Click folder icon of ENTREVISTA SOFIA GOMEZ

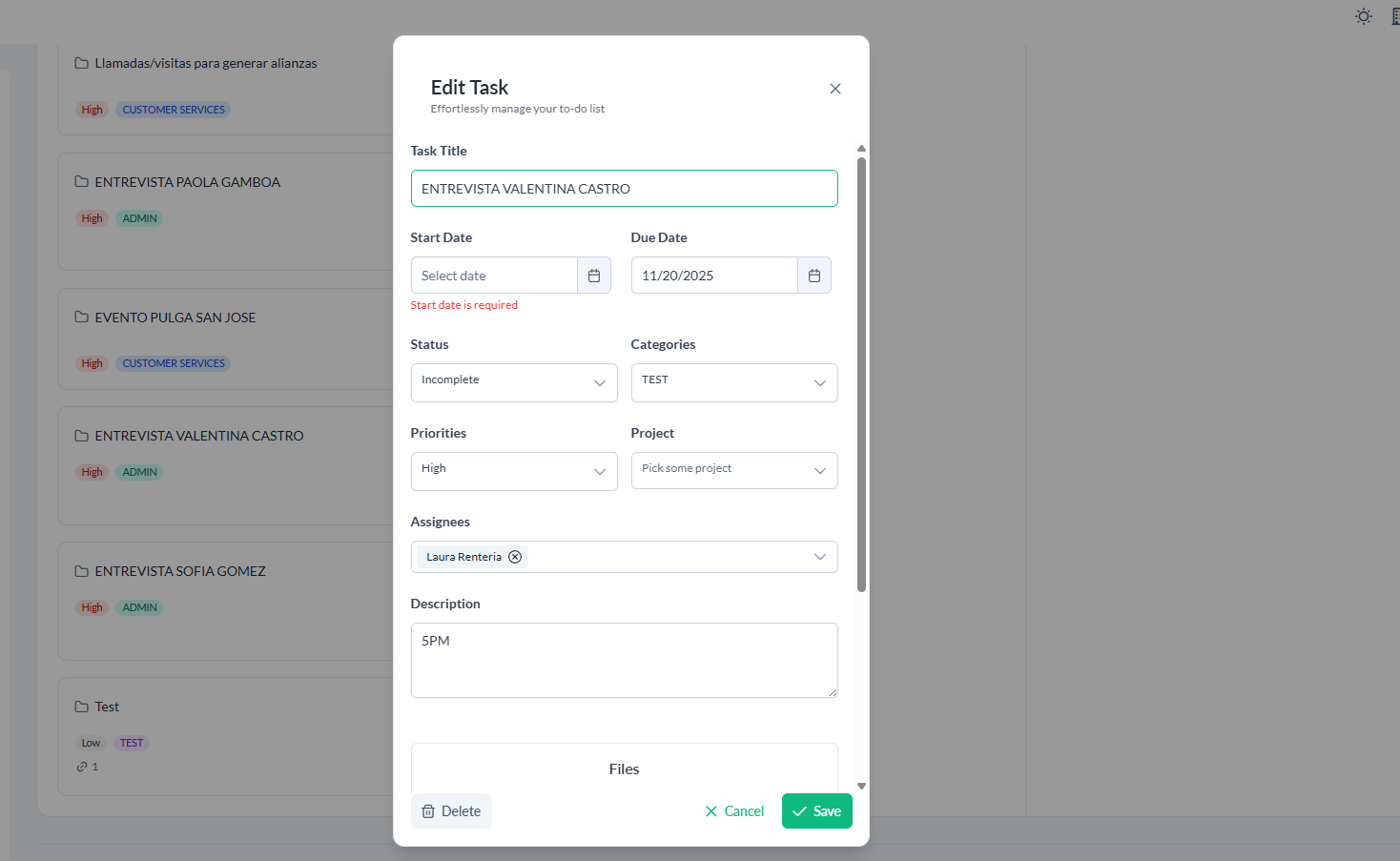click(x=82, y=571)
